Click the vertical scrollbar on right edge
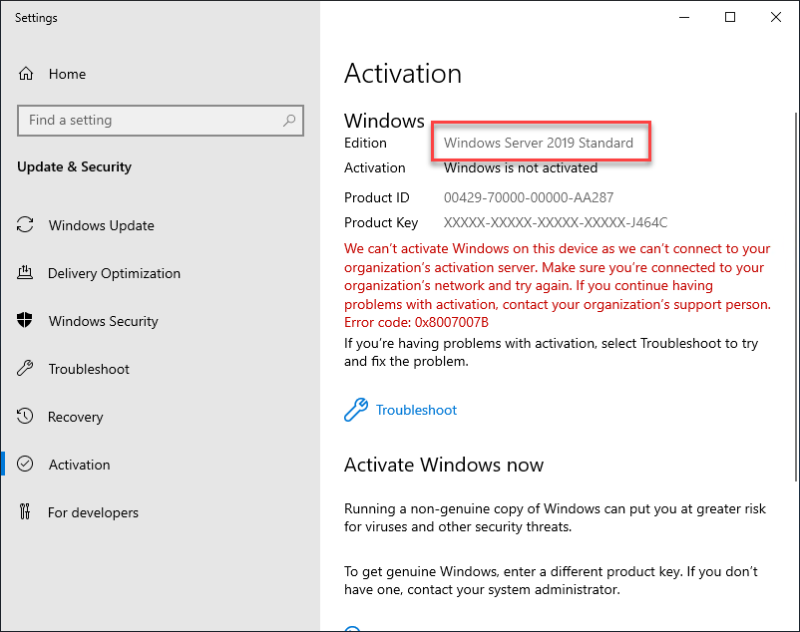Image resolution: width=800 pixels, height=632 pixels. pyautogui.click(x=796, y=296)
